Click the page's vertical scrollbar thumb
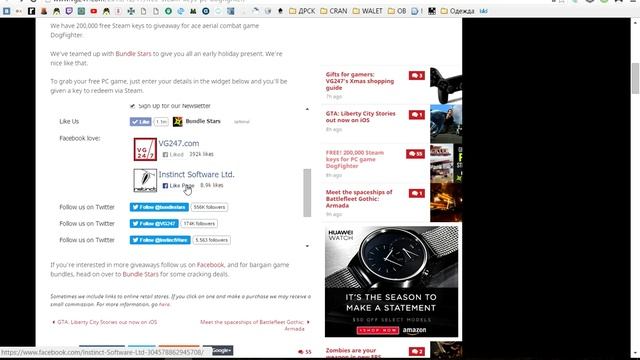Screen dimensions: 640x360 pyautogui.click(x=635, y=79)
